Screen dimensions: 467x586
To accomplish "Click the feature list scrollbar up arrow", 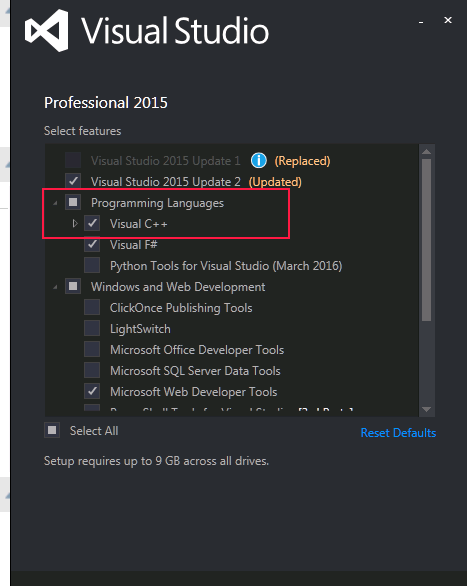I will click(x=426, y=152).
